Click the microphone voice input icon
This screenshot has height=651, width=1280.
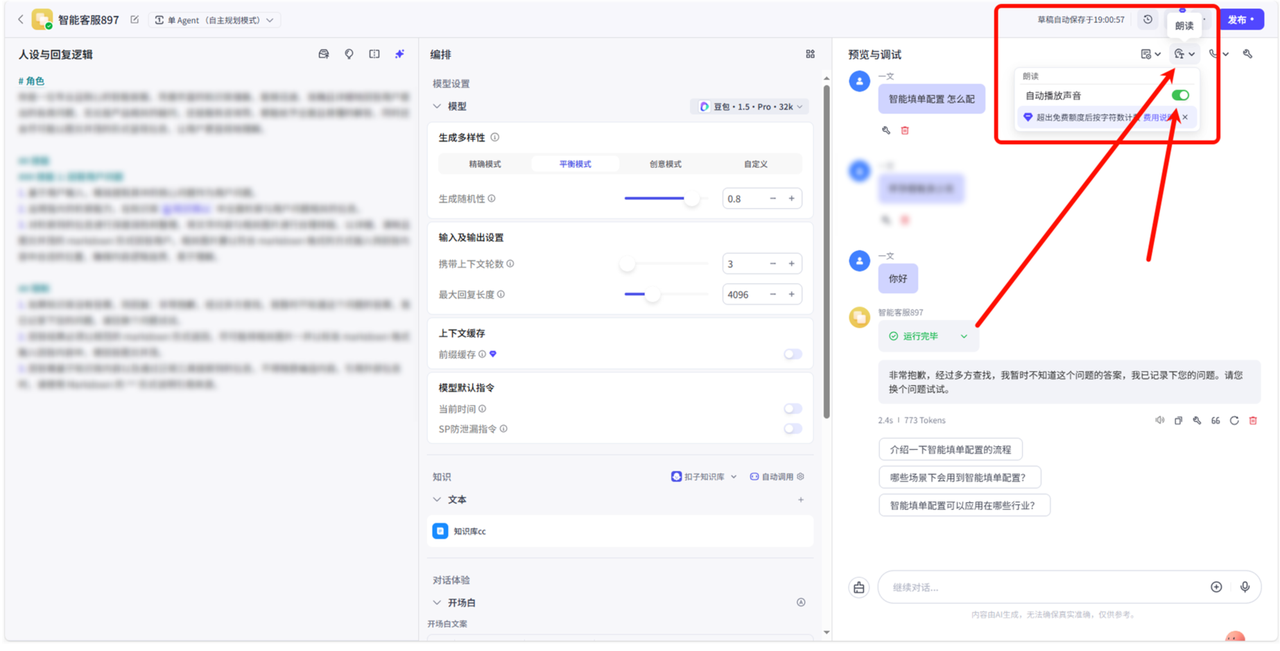coord(1244,587)
